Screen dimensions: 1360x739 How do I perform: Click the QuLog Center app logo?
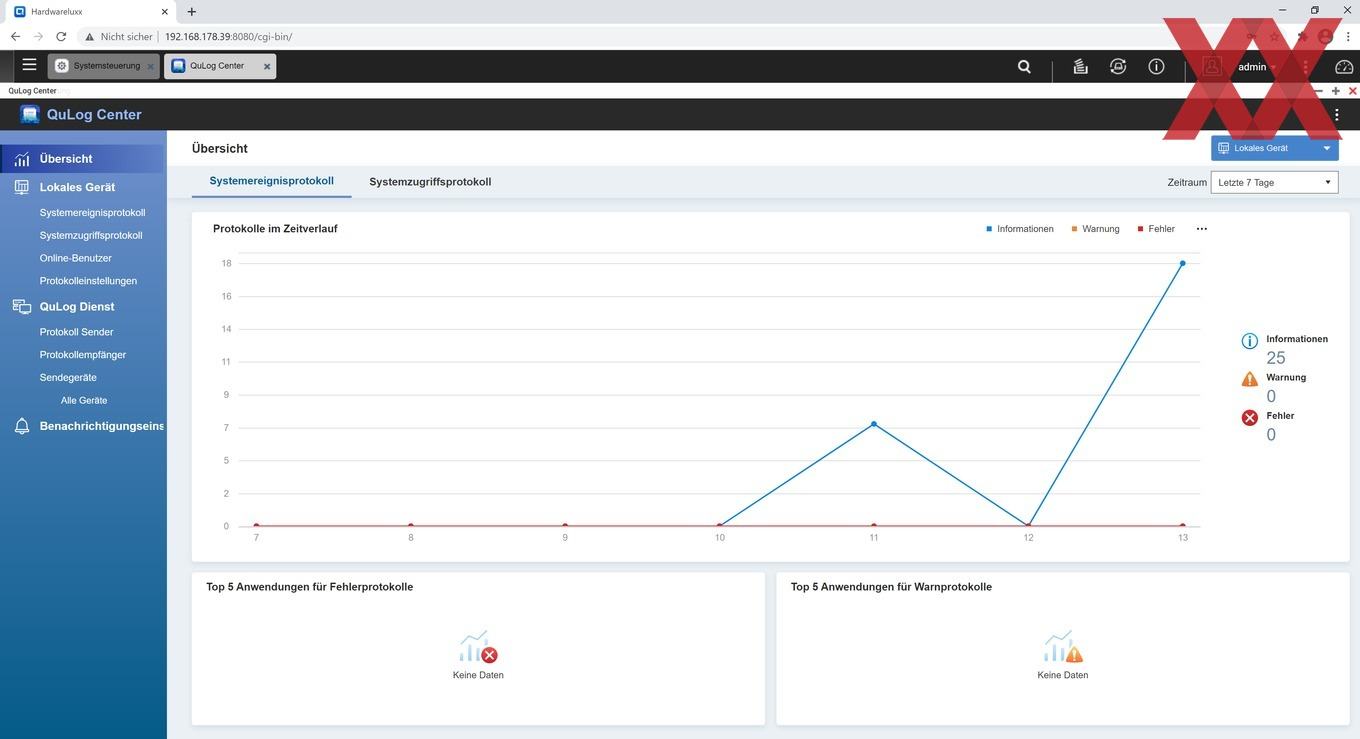pos(30,114)
